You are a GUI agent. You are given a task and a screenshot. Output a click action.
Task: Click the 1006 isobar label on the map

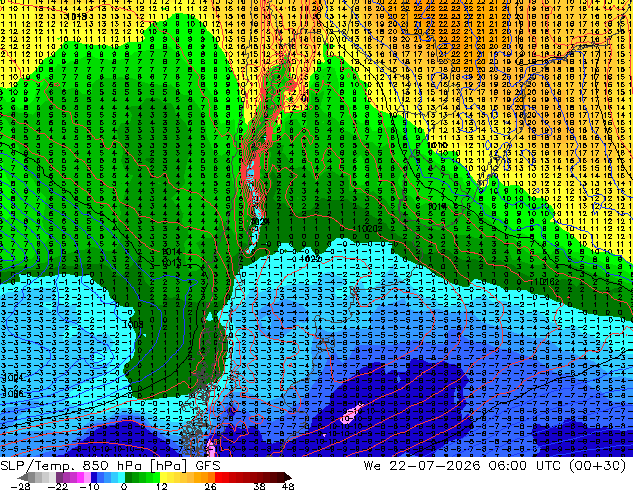12,393
